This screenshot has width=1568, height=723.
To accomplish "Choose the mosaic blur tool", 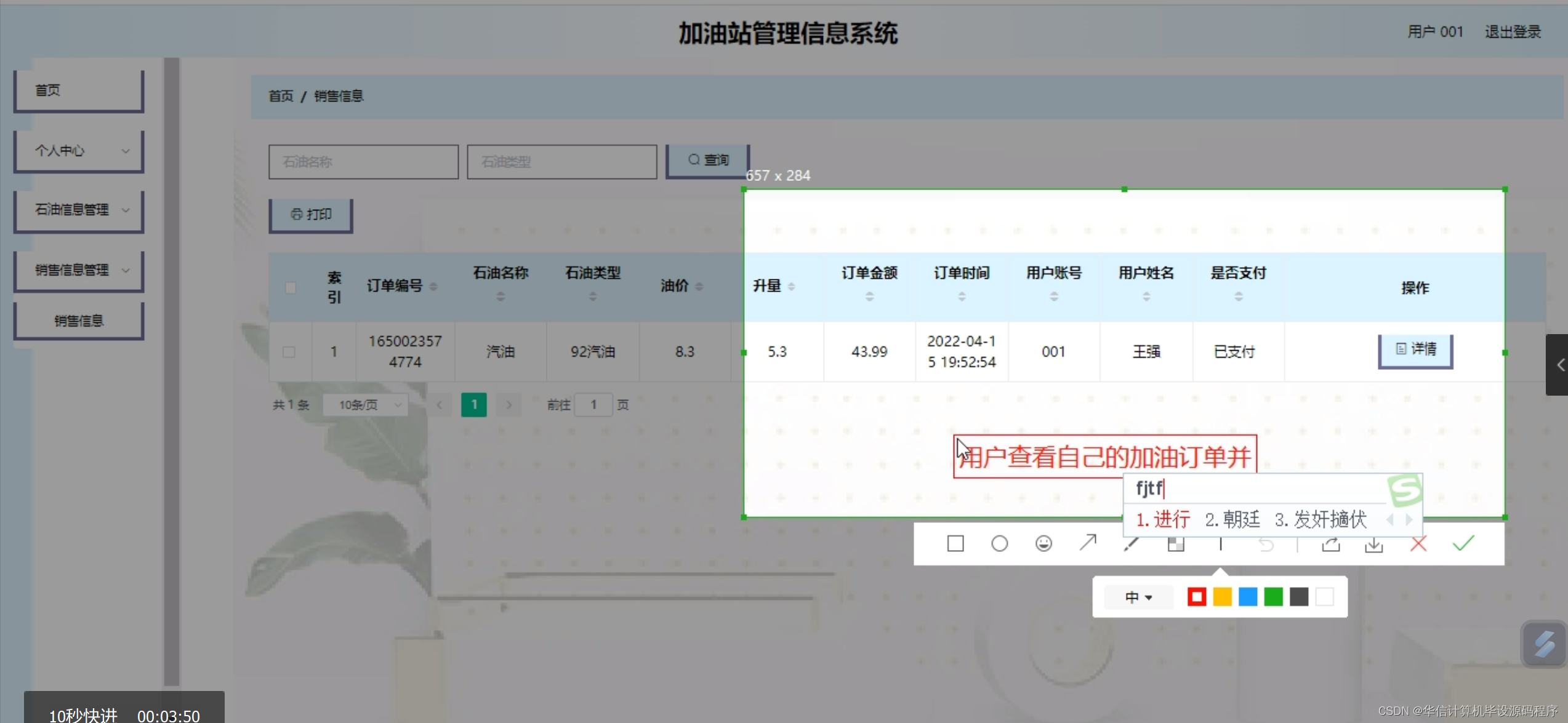I will tap(1176, 544).
